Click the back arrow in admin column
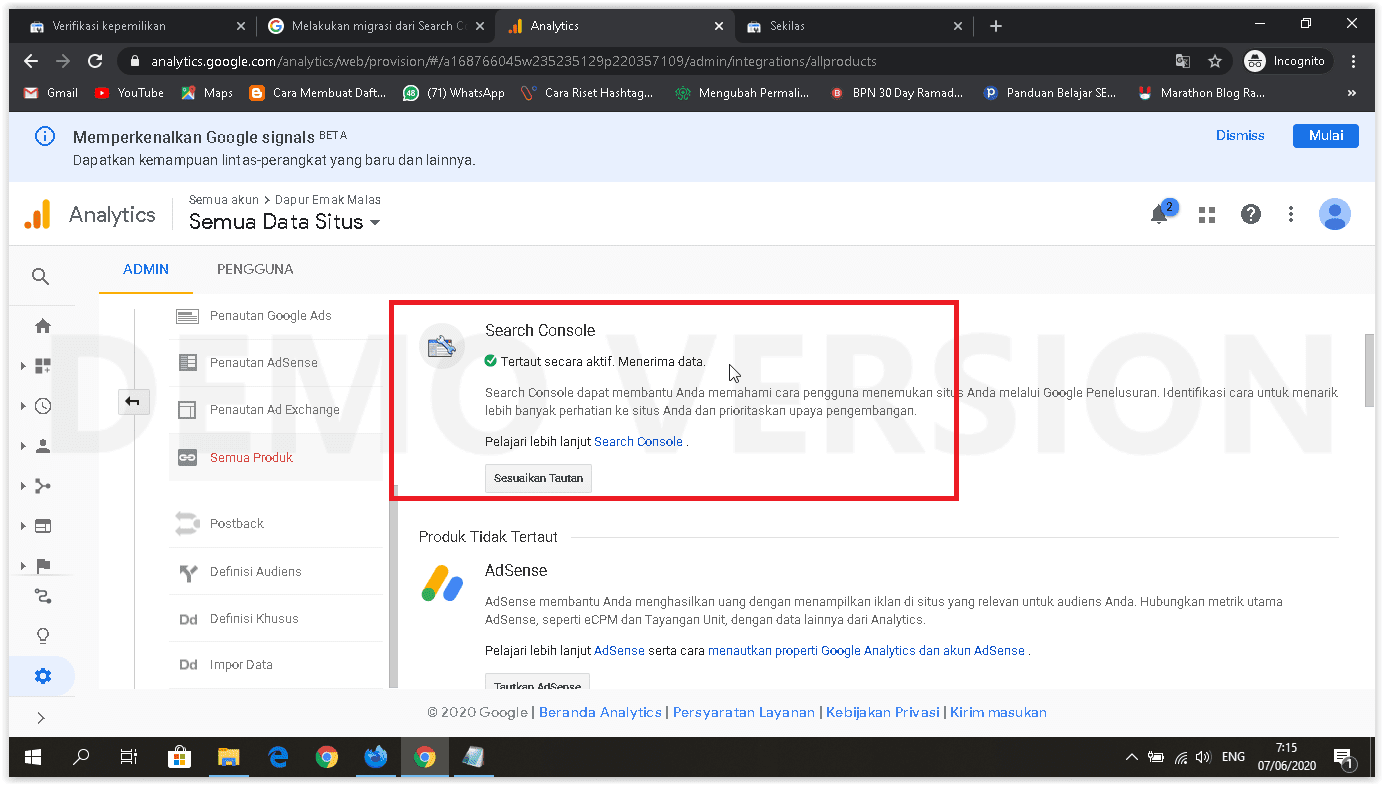 coord(132,402)
